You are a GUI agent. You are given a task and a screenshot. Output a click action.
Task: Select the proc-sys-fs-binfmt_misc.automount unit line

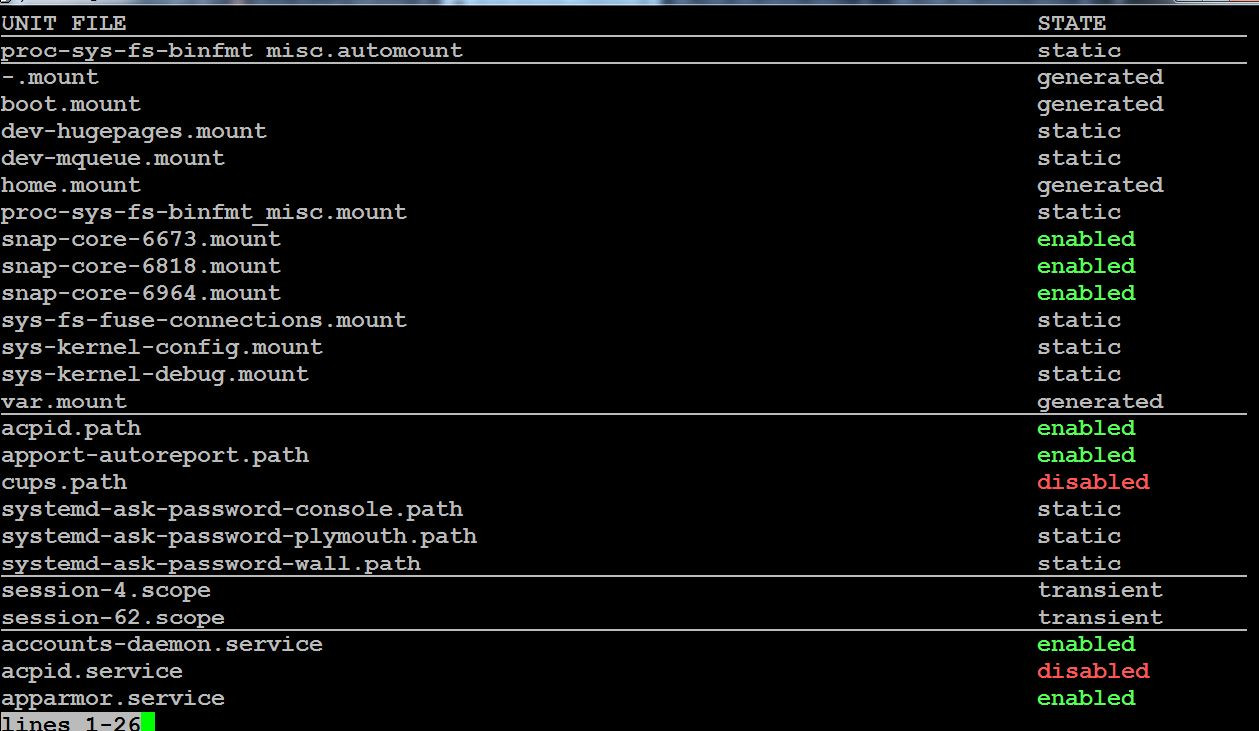(232, 50)
